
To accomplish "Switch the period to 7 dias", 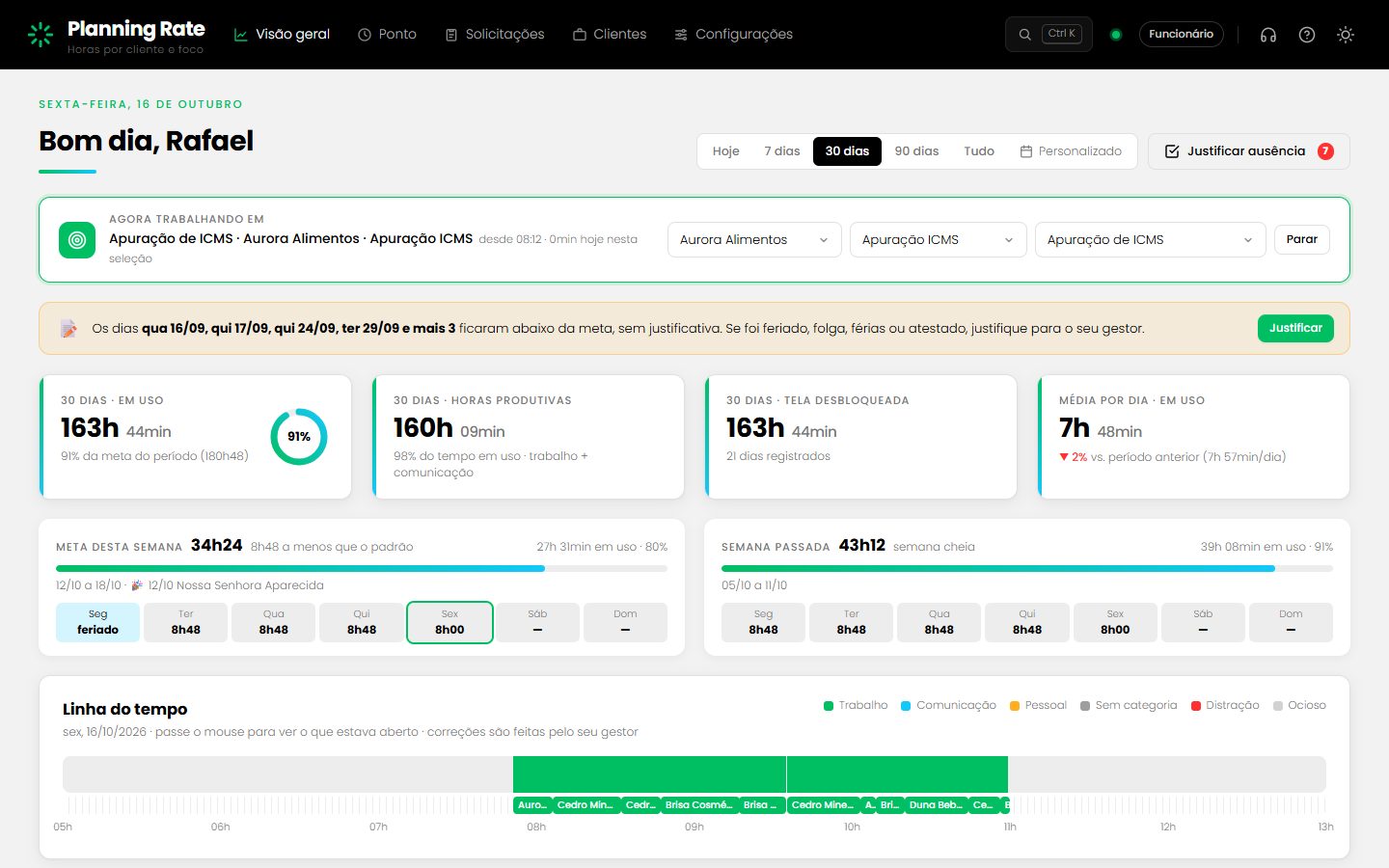I will (782, 151).
